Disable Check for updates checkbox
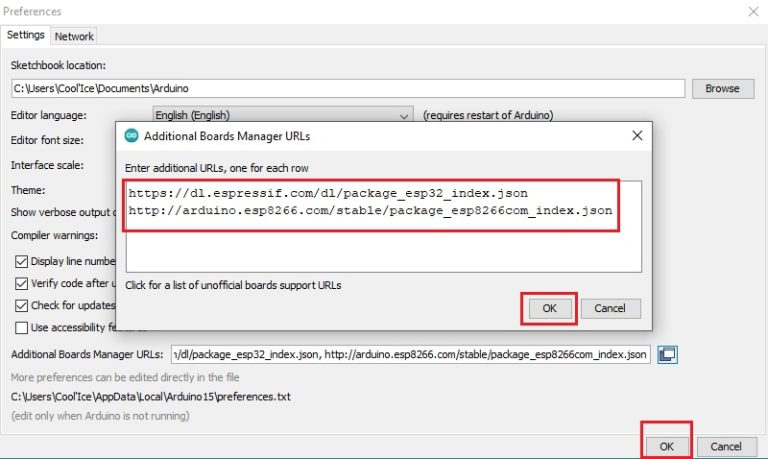 click(22, 305)
